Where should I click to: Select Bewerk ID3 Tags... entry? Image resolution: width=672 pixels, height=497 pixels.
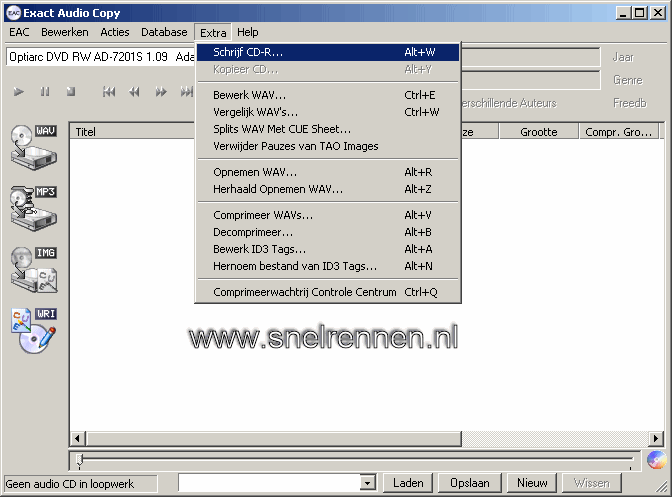click(x=328, y=249)
